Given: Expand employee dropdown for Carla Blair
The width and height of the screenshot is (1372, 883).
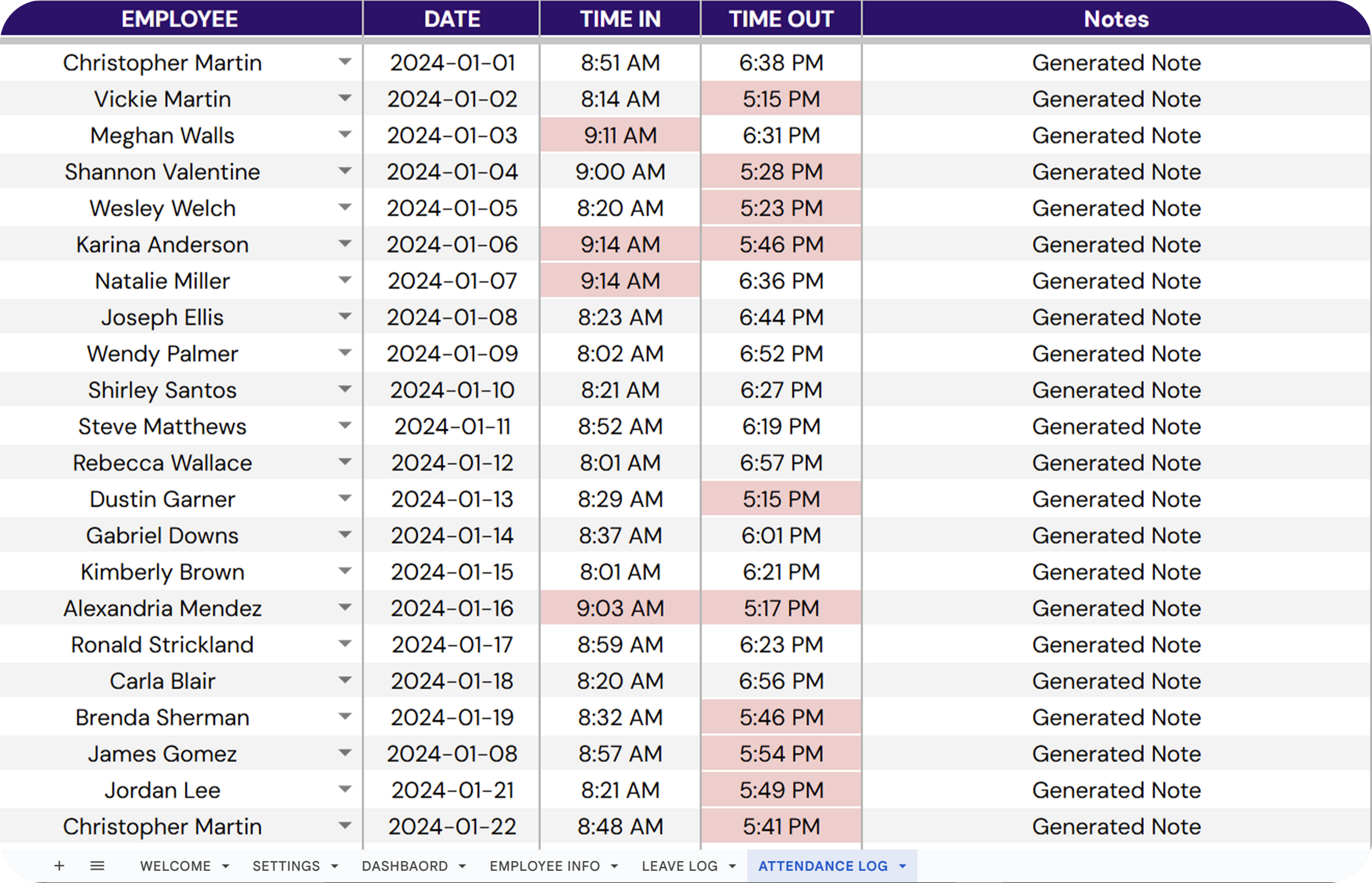Looking at the screenshot, I should coord(345,680).
